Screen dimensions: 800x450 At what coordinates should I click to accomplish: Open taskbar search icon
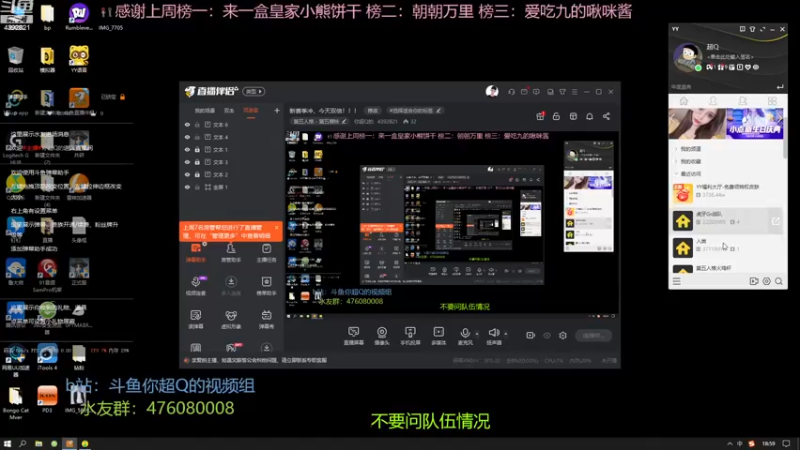pyautogui.click(x=22, y=443)
